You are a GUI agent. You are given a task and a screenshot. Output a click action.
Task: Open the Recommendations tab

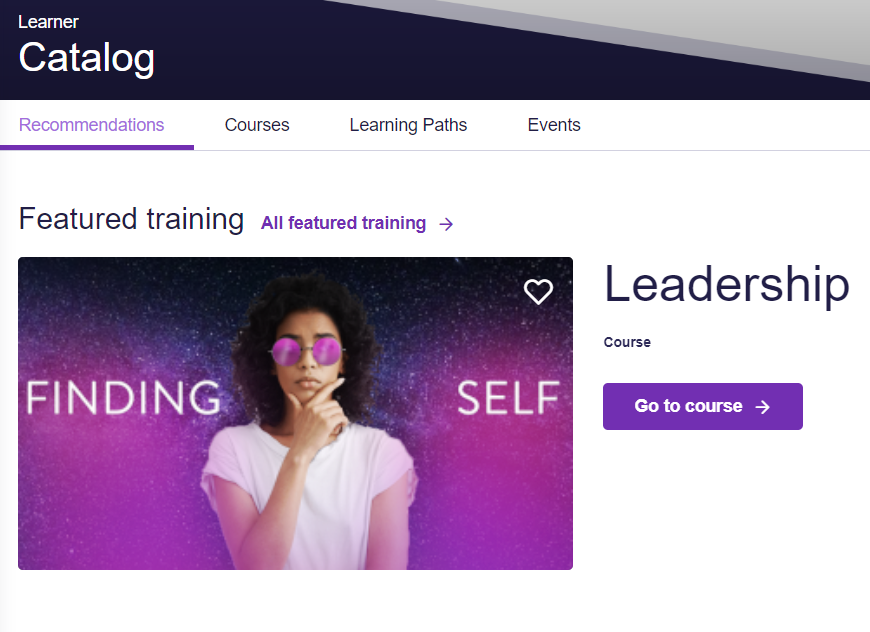click(92, 125)
